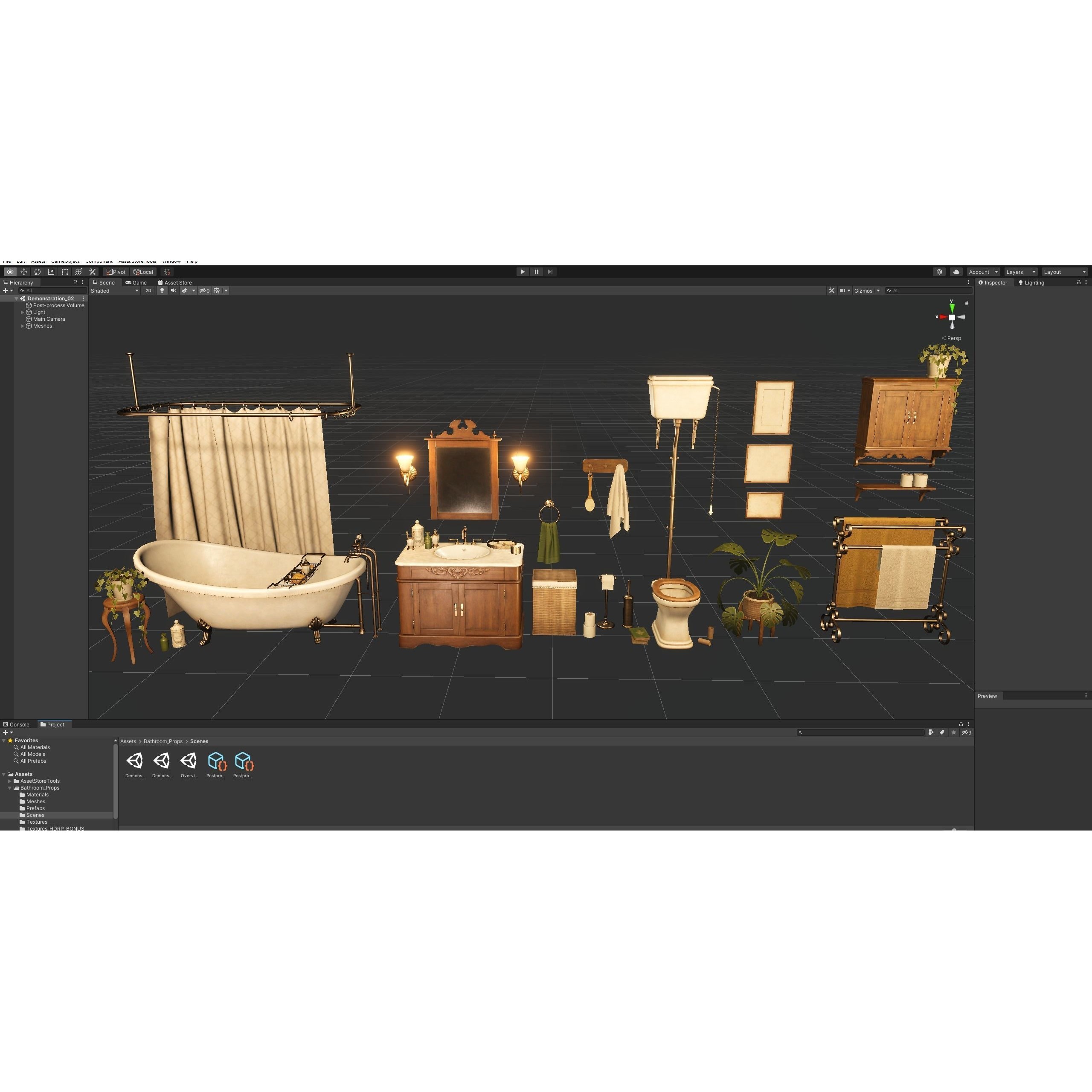
Task: Open Hierarchy panel kebab menu
Action: tap(82, 282)
